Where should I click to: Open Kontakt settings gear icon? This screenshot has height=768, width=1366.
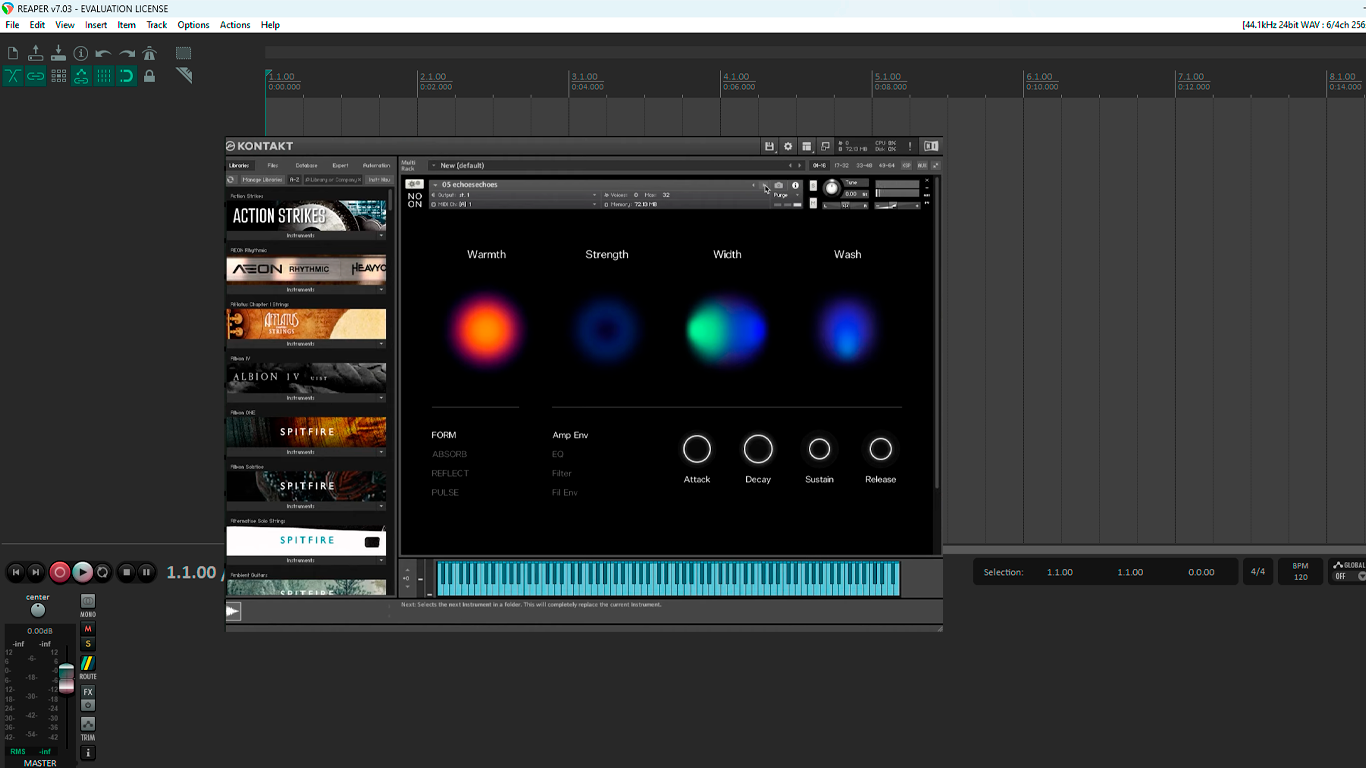point(788,146)
